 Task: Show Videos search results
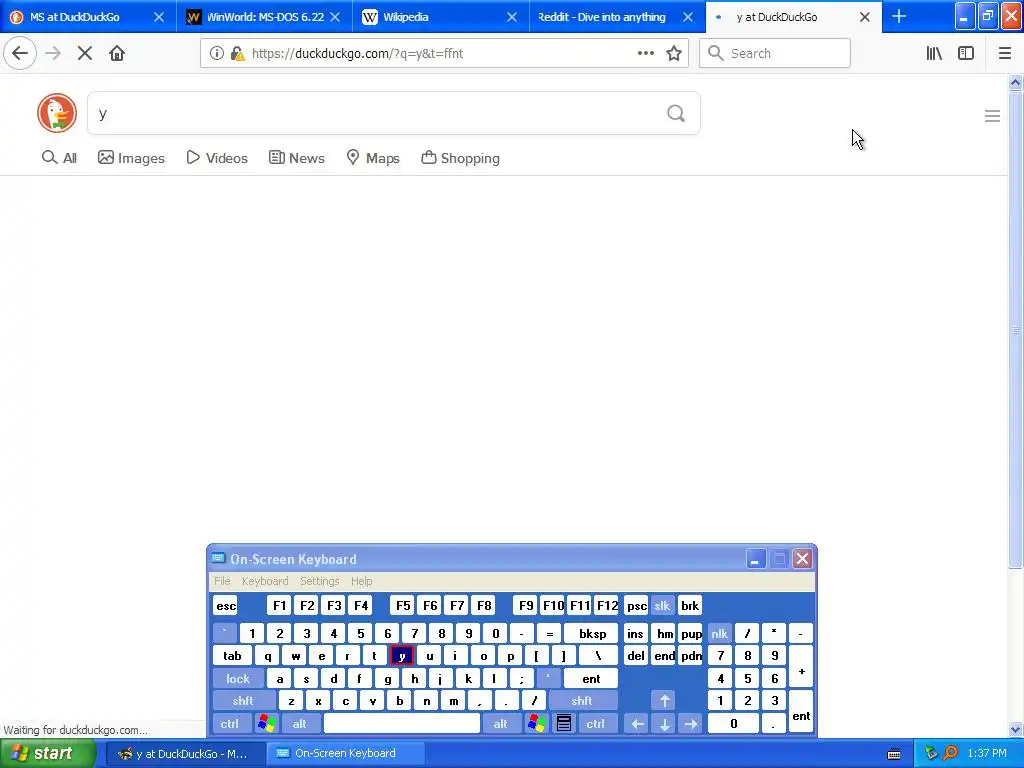(217, 158)
